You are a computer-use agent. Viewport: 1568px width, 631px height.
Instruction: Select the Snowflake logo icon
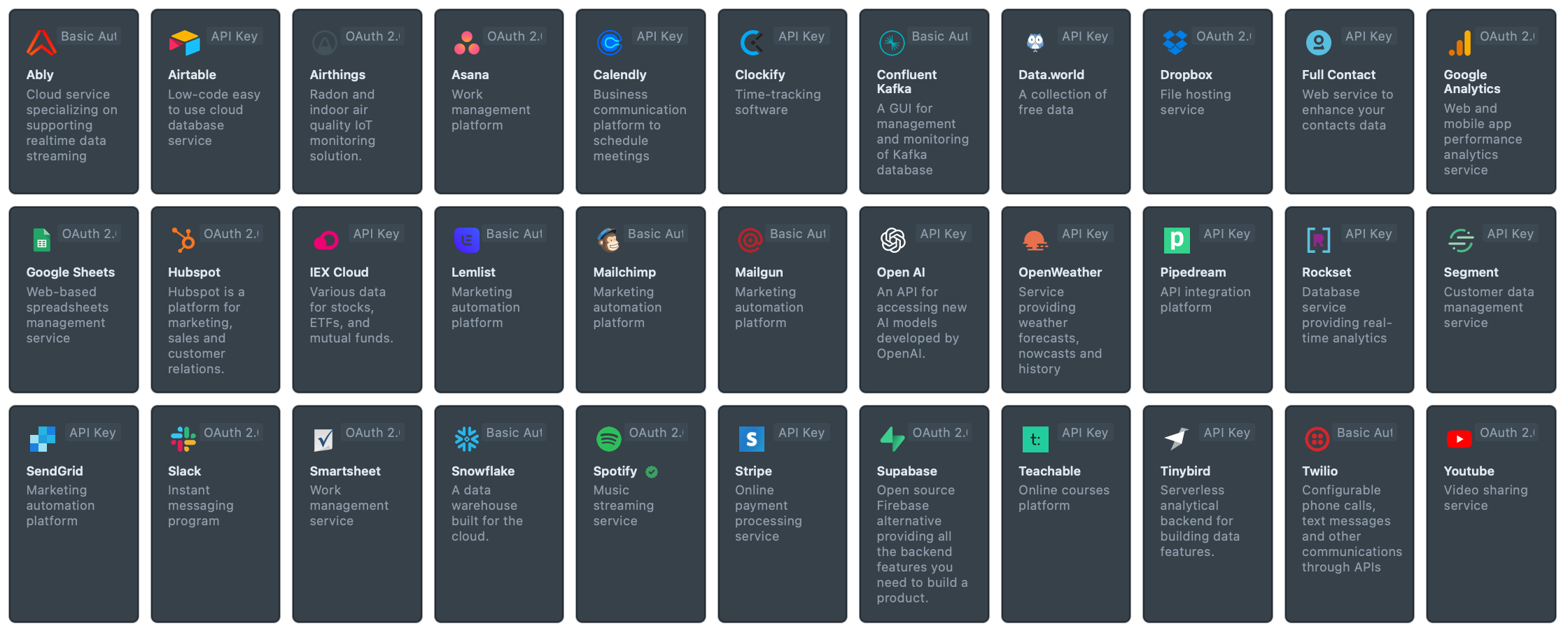(x=467, y=439)
